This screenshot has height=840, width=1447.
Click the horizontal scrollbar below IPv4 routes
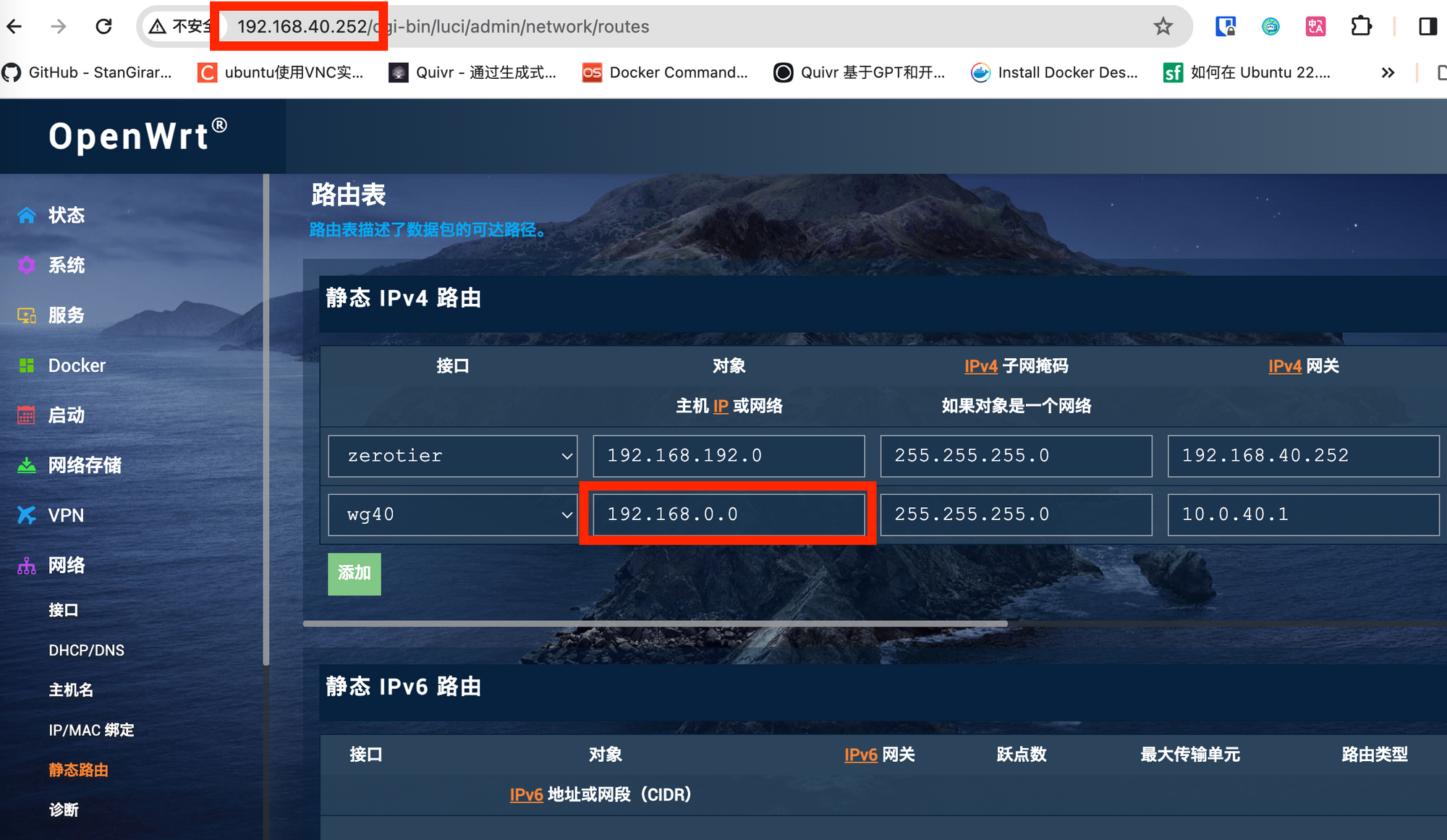655,623
